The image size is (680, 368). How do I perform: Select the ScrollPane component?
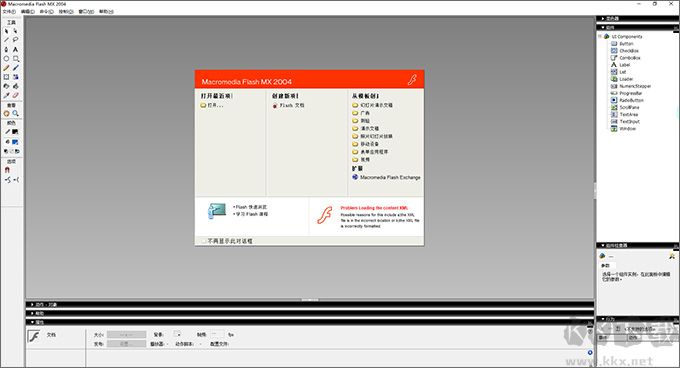pyautogui.click(x=625, y=107)
